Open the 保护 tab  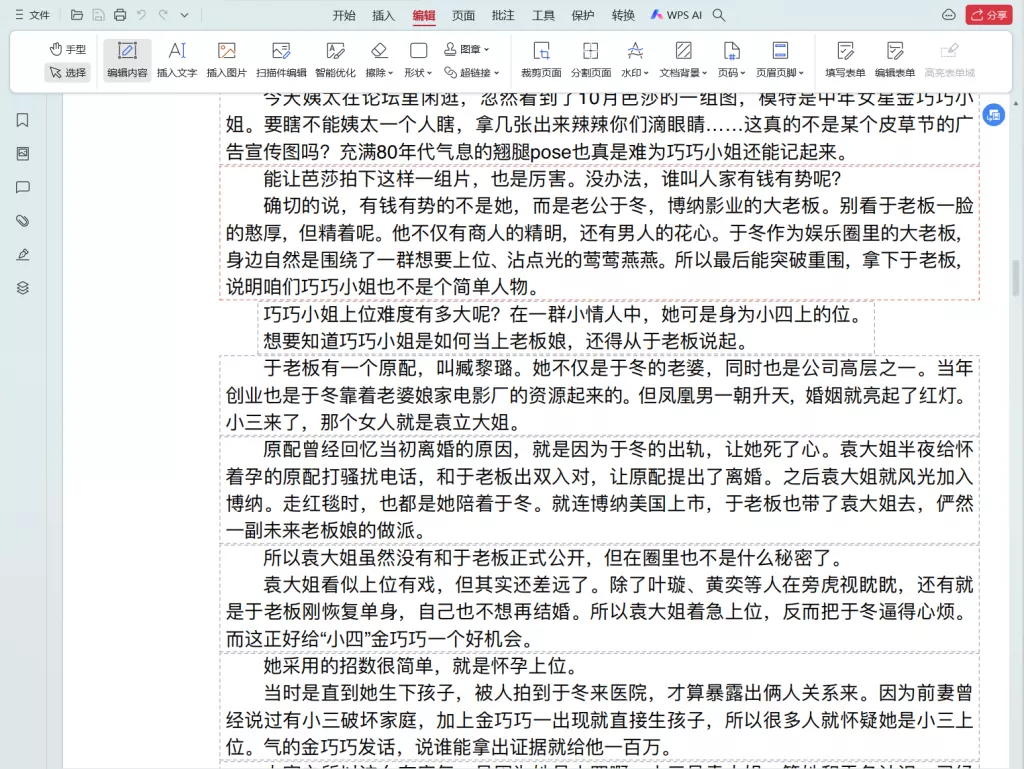(x=583, y=15)
